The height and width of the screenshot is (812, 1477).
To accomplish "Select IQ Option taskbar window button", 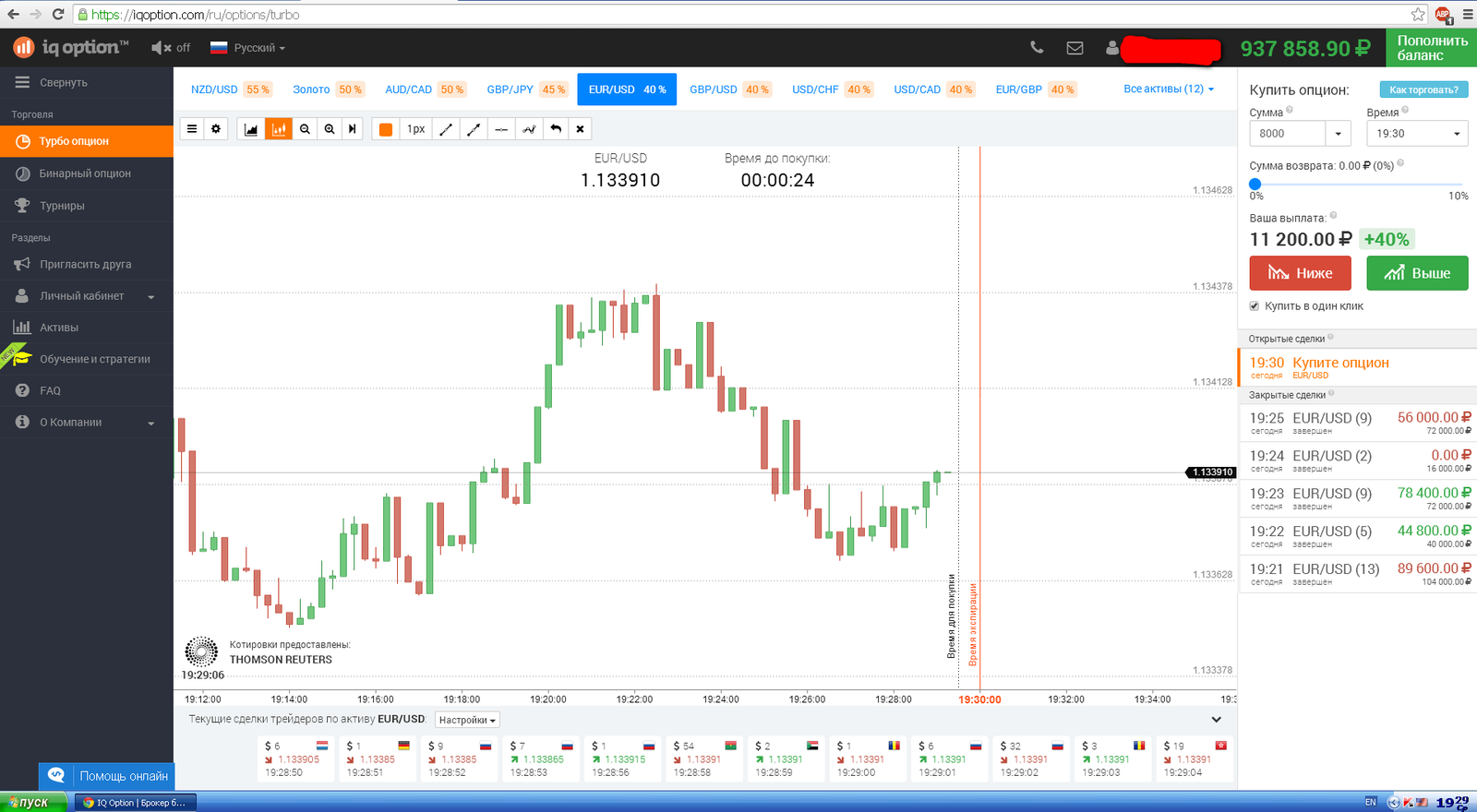I will point(135,803).
